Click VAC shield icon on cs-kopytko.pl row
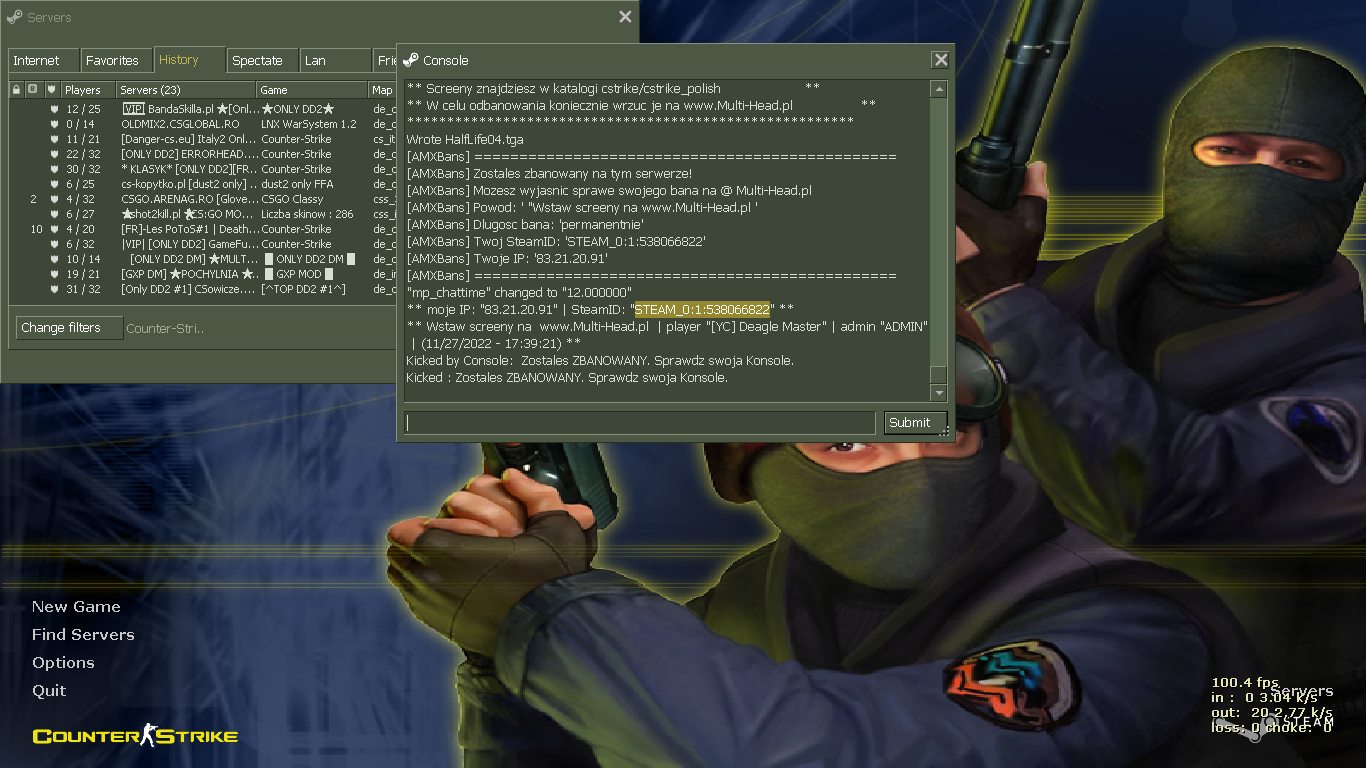 [54, 184]
